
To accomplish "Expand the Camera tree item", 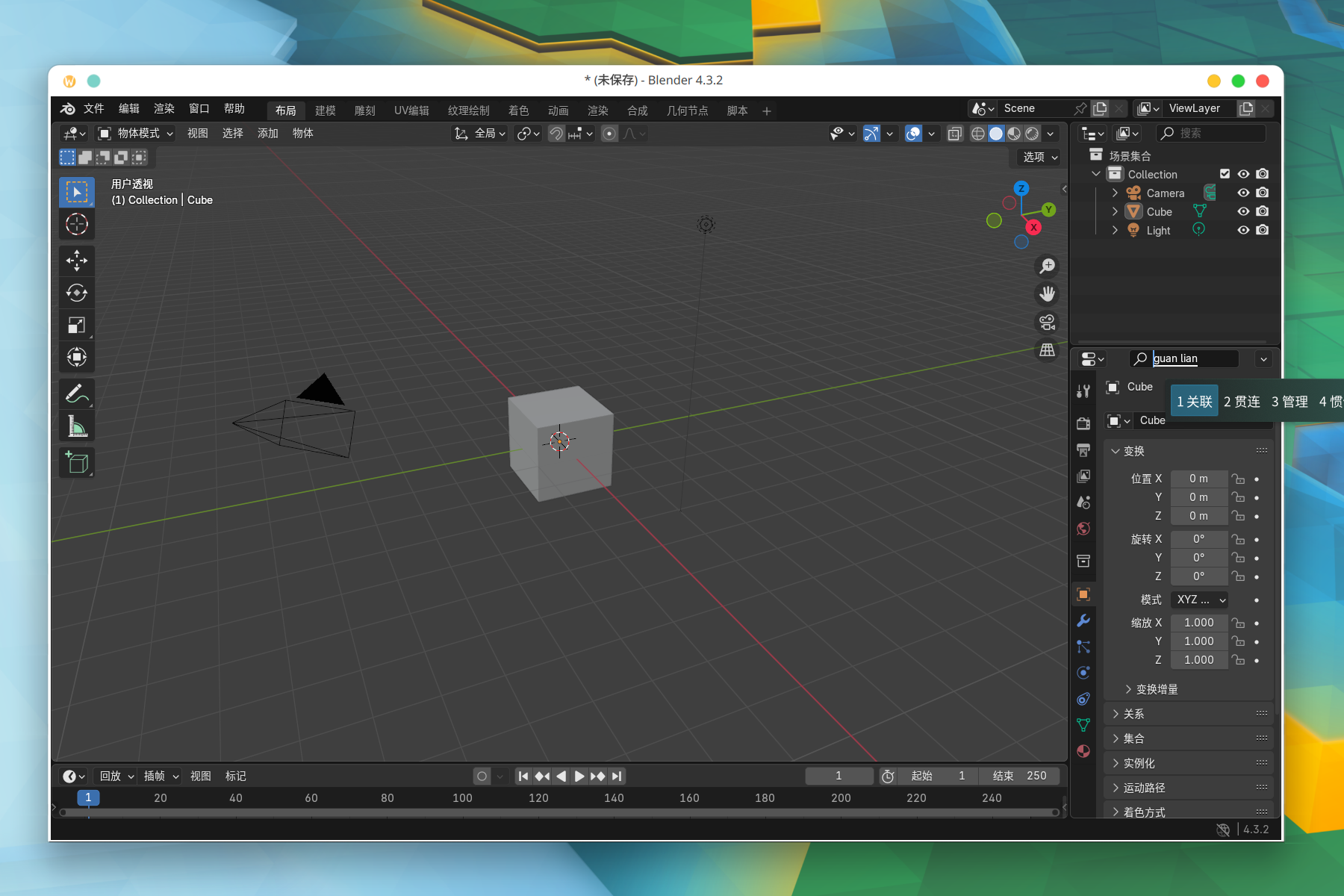I will [x=1115, y=193].
